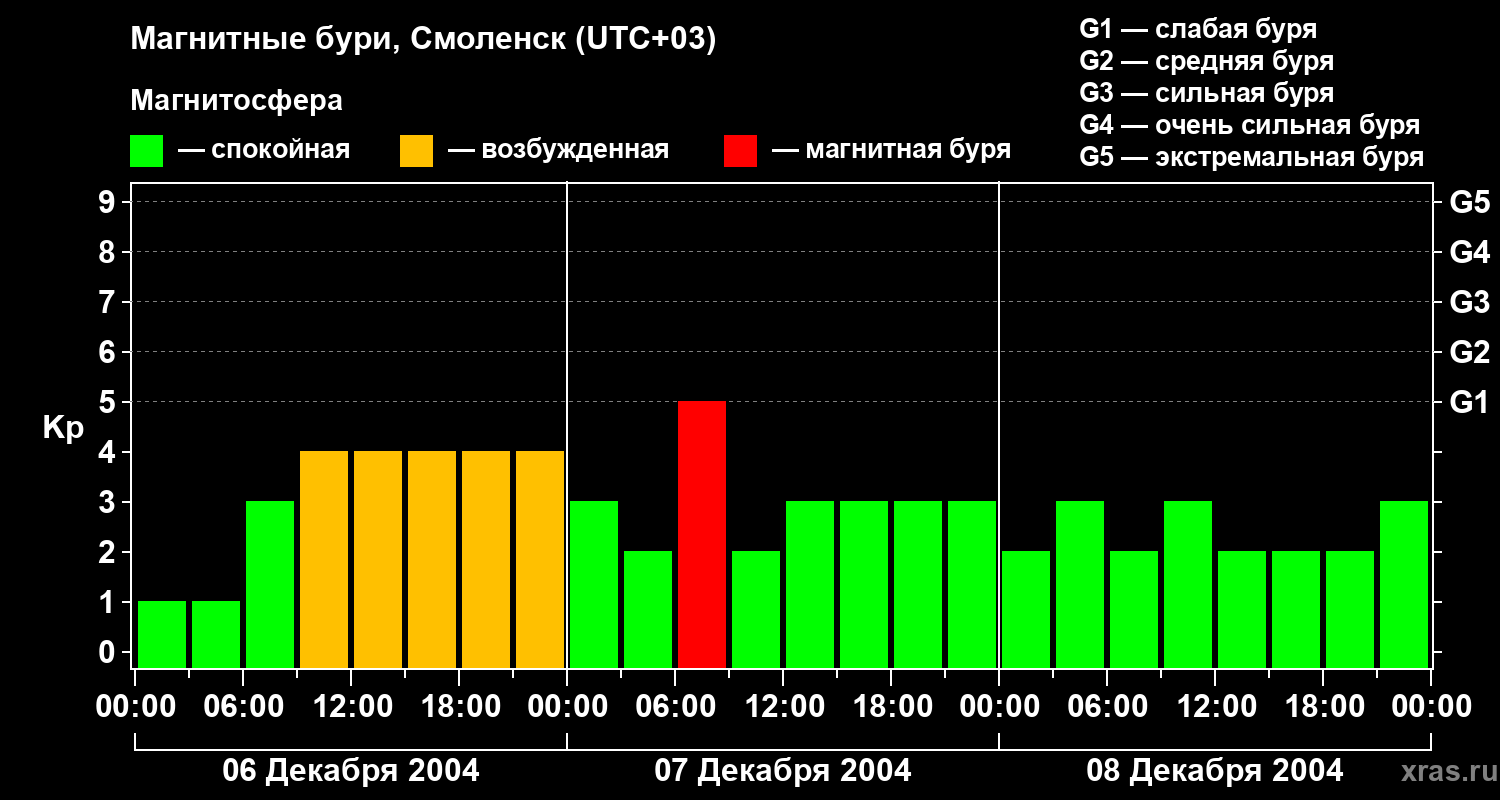Click the red 'магнитная буря' legend swatch

pyautogui.click(x=740, y=151)
